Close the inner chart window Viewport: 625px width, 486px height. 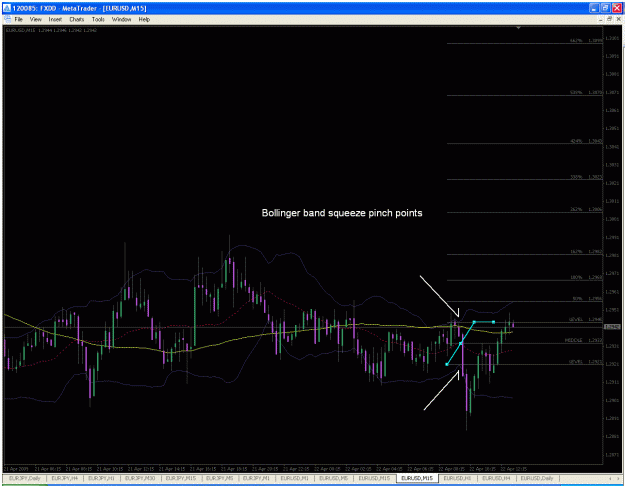click(x=619, y=19)
